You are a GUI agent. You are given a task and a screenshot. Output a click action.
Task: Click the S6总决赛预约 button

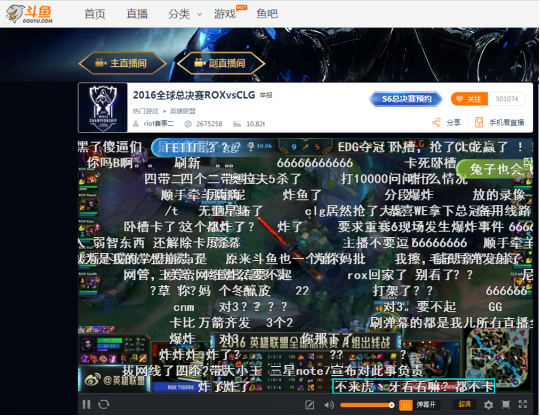406,99
